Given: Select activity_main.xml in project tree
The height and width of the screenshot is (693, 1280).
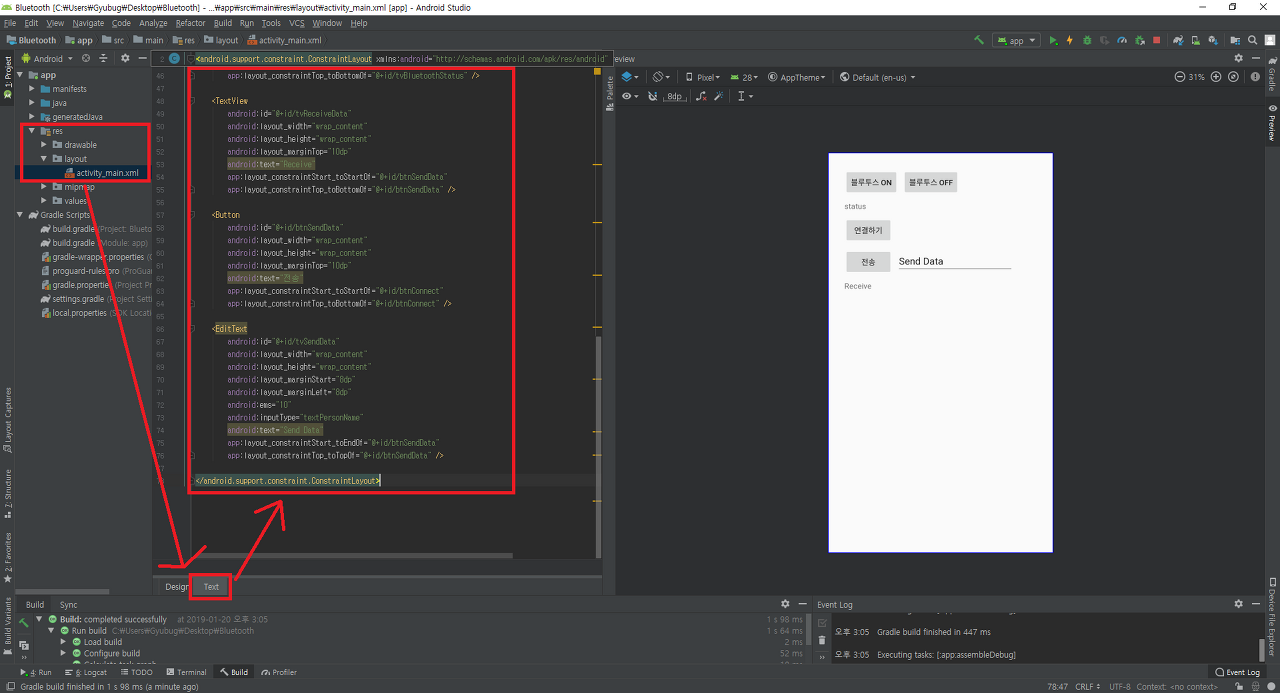Looking at the screenshot, I should (x=107, y=173).
